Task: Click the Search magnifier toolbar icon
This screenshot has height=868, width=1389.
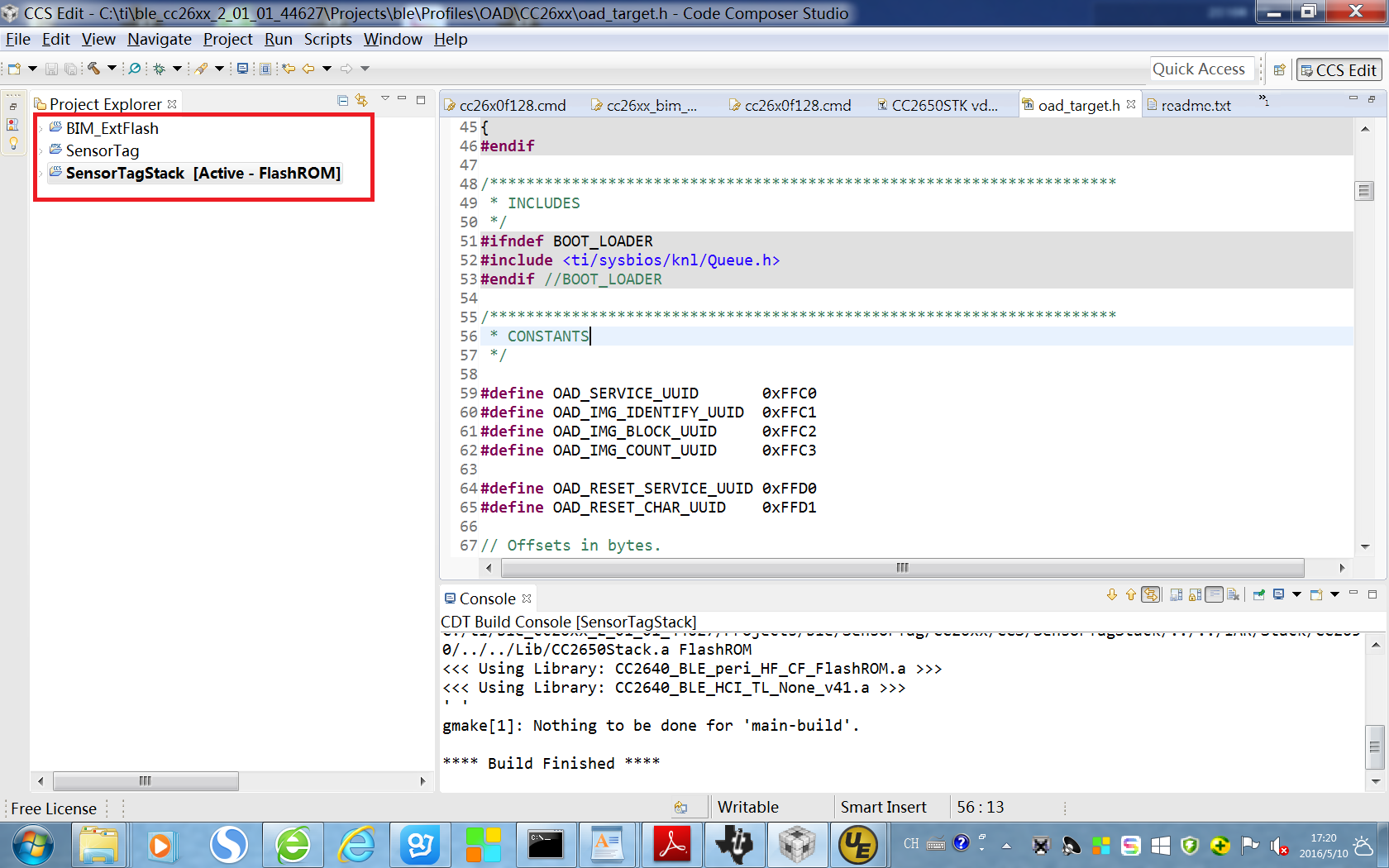Action: point(135,69)
